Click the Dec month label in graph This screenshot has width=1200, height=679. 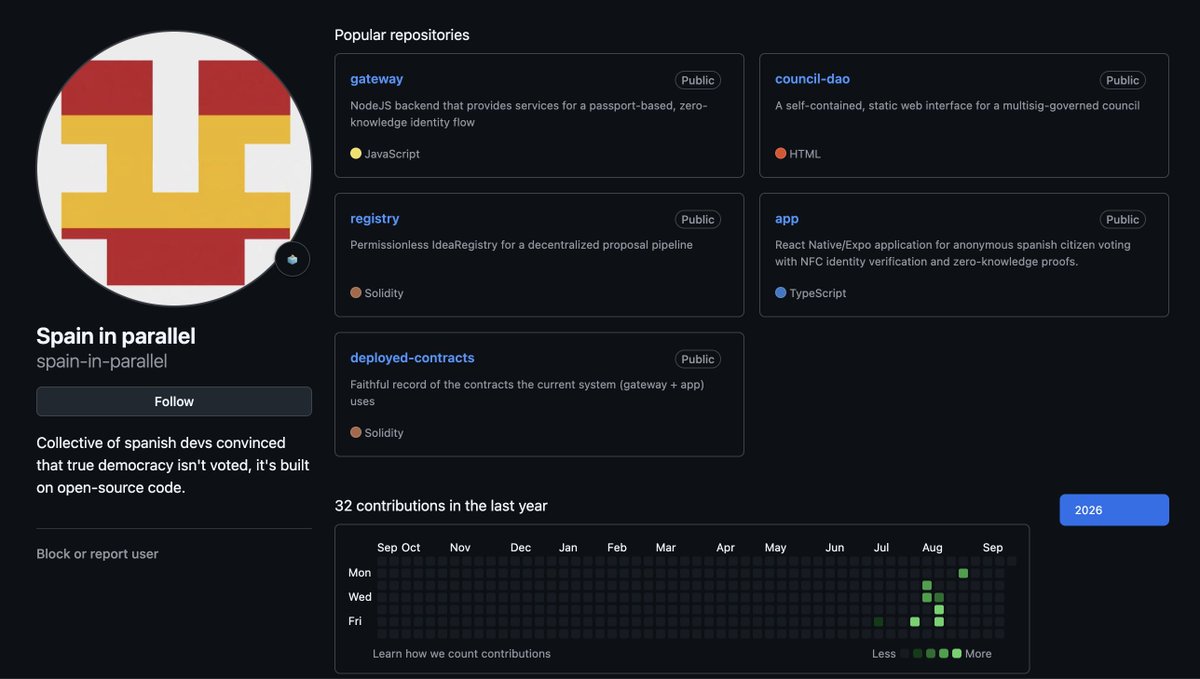(521, 548)
